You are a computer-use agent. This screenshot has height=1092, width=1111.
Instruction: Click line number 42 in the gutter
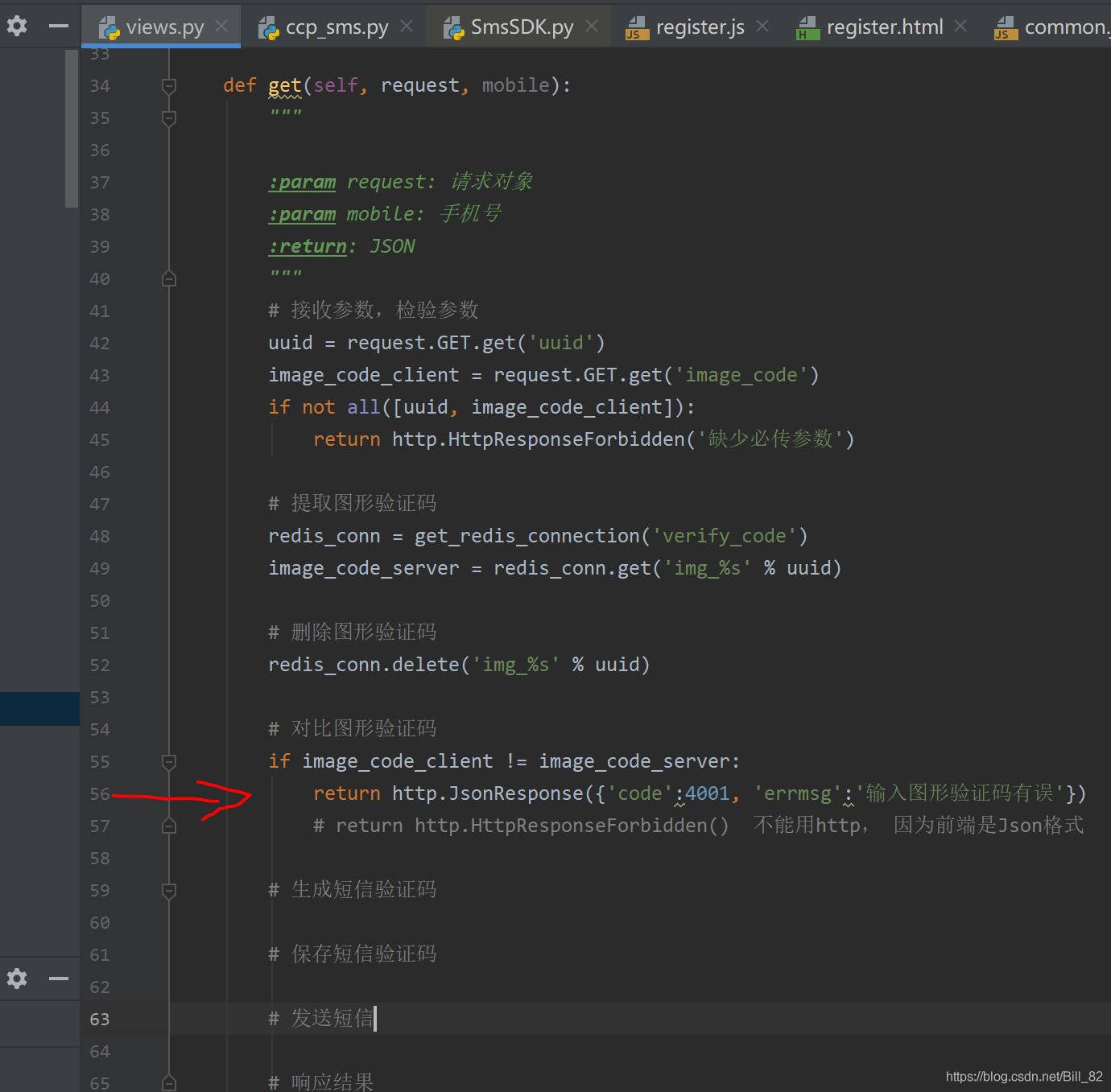click(100, 343)
